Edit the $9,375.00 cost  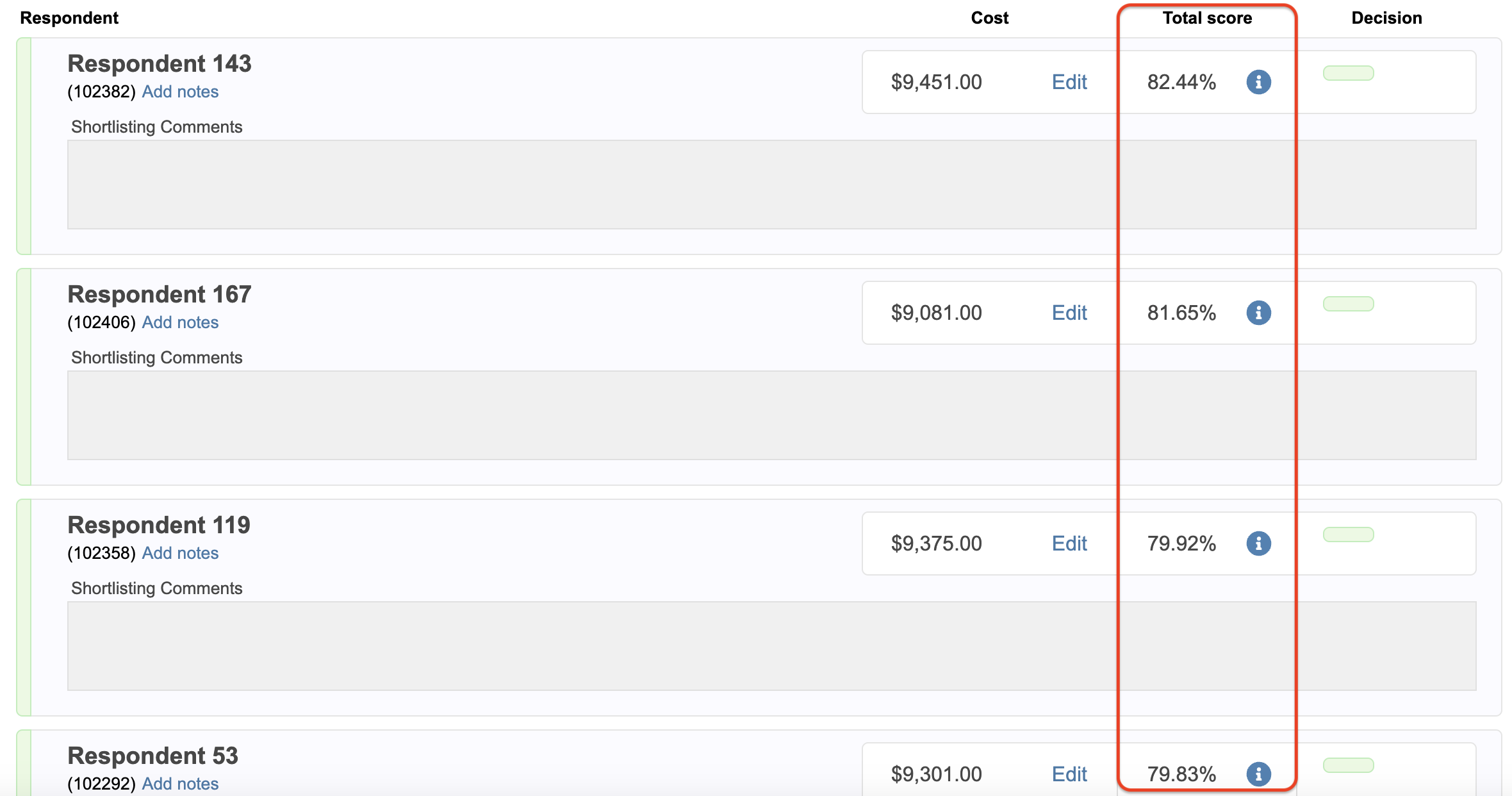coord(1069,543)
